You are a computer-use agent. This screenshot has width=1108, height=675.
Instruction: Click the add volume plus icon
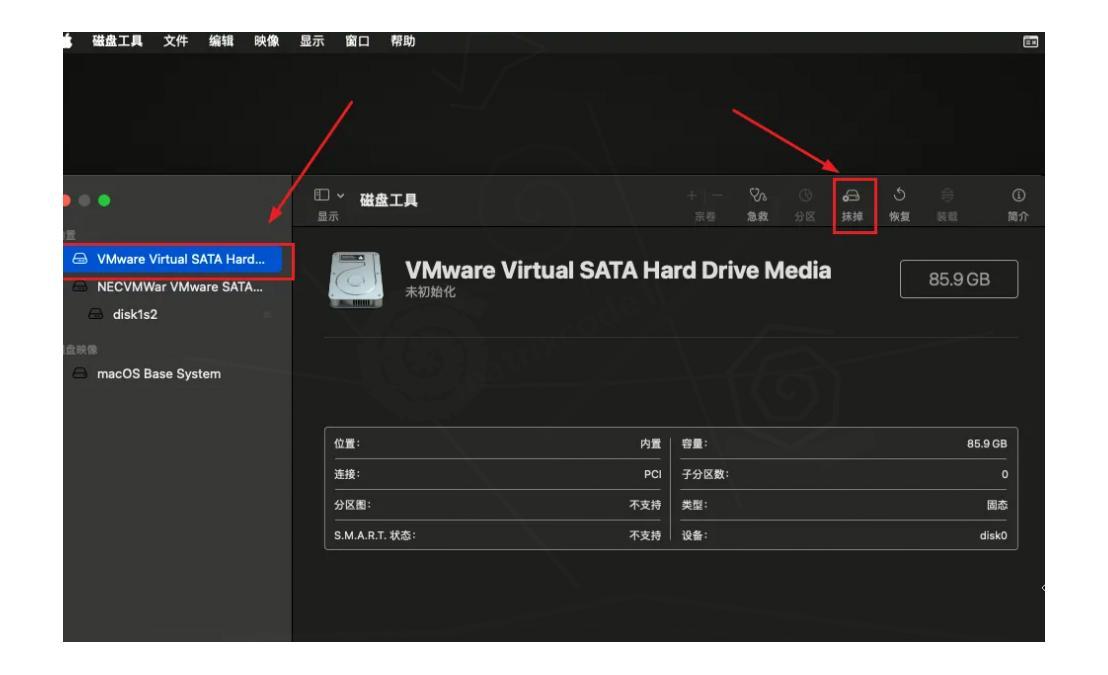click(691, 195)
